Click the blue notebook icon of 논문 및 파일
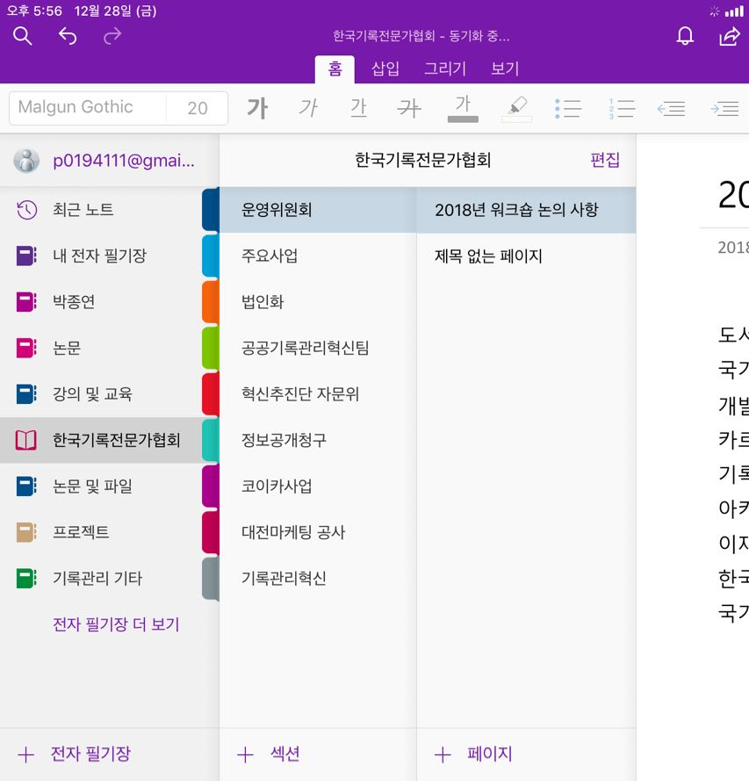Viewport: 749px width, 781px height. [26, 486]
